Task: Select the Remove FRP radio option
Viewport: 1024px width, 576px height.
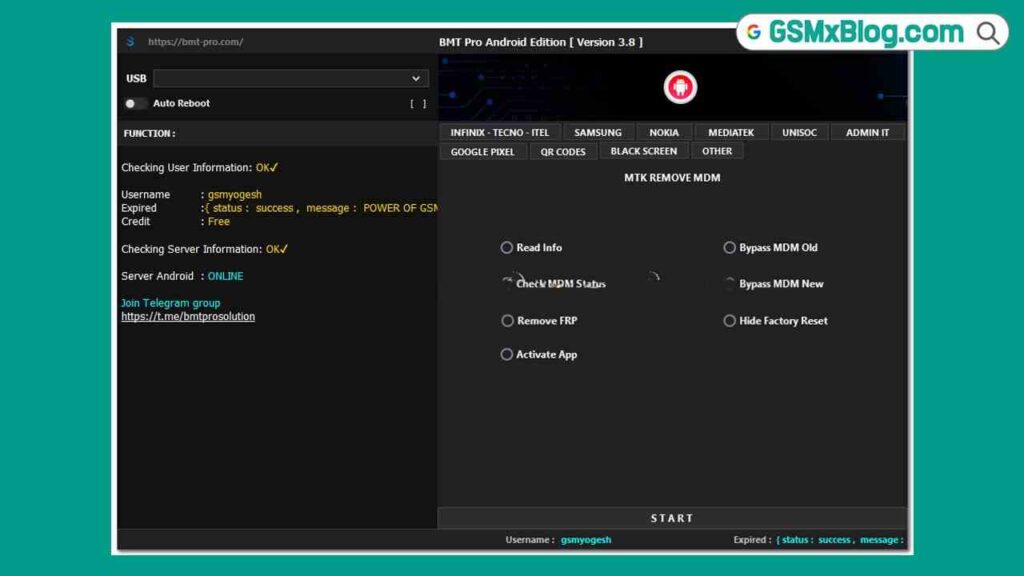Action: point(539,321)
